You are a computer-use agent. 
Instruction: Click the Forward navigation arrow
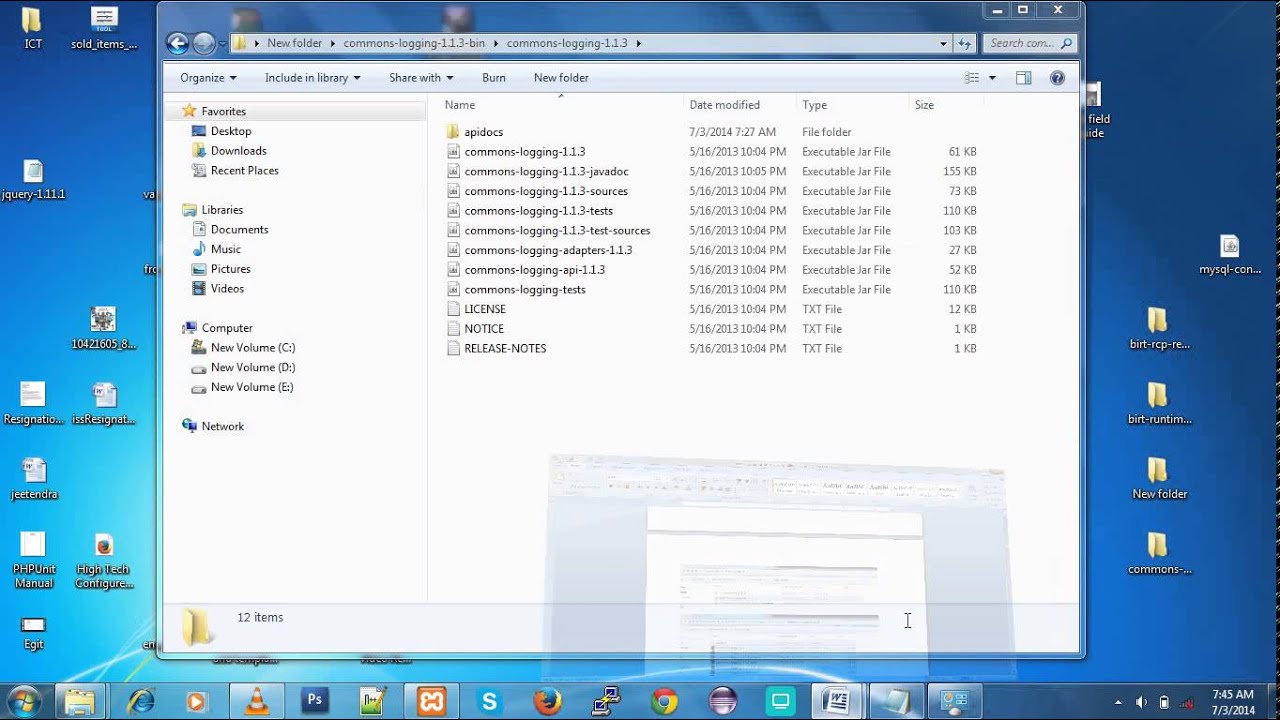point(203,43)
